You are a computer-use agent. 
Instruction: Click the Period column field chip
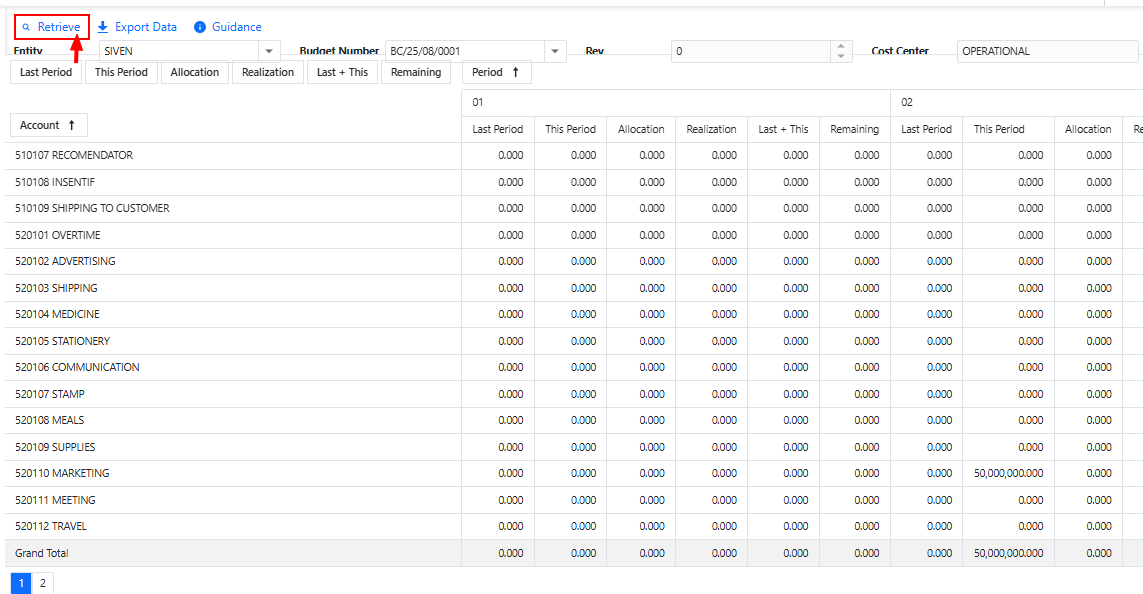tap(496, 72)
